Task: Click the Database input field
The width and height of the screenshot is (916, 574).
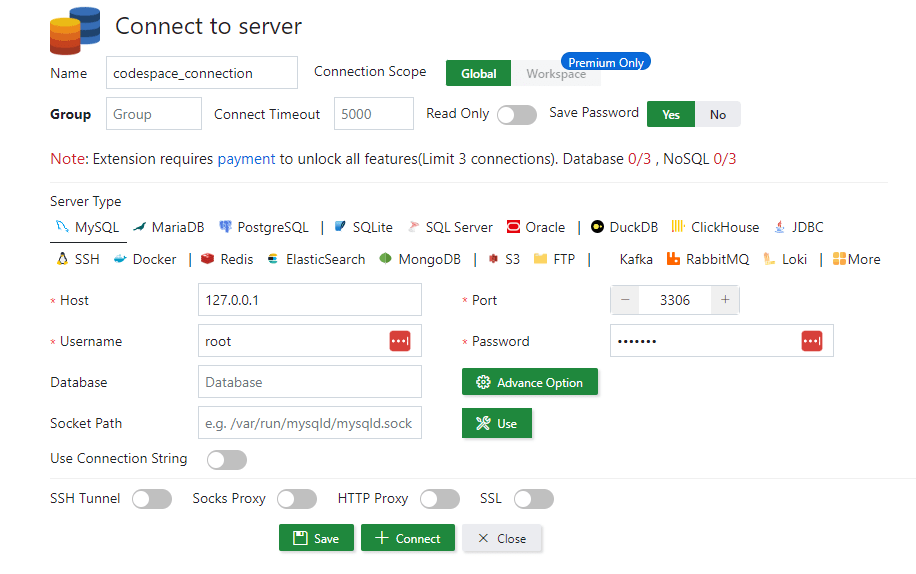Action: pyautogui.click(x=310, y=382)
